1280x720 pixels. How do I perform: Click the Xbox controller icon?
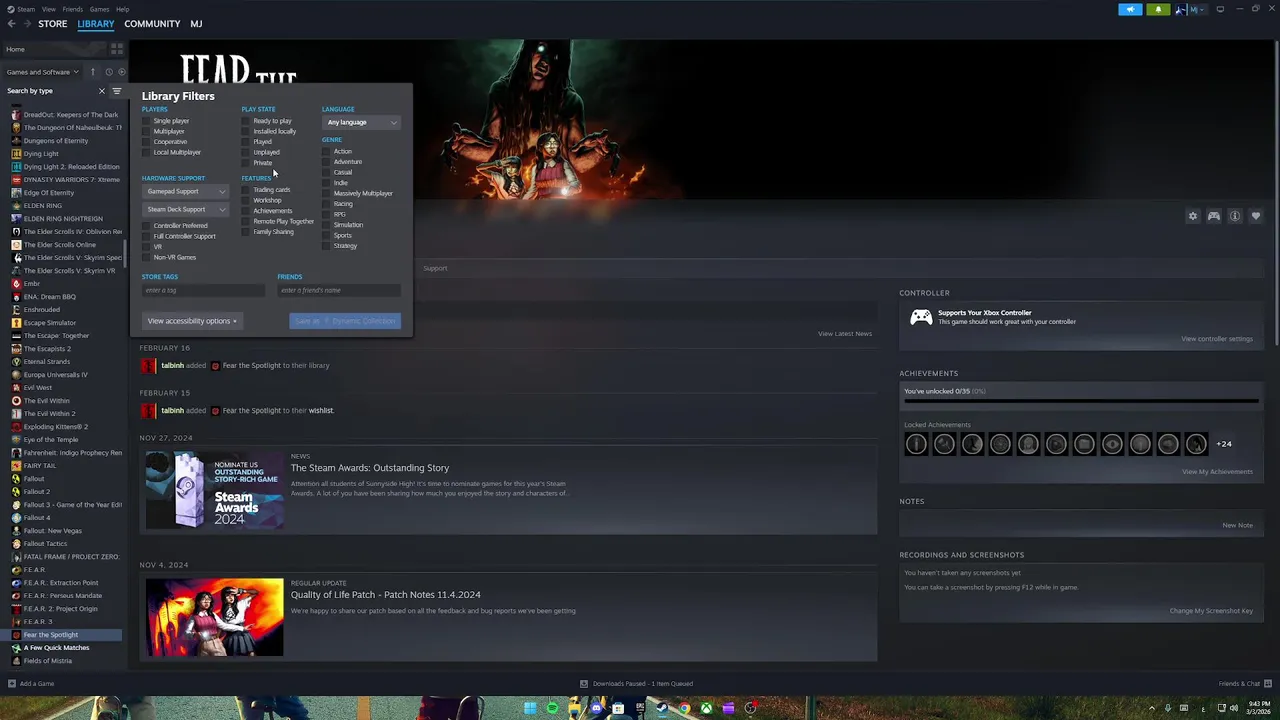point(921,317)
